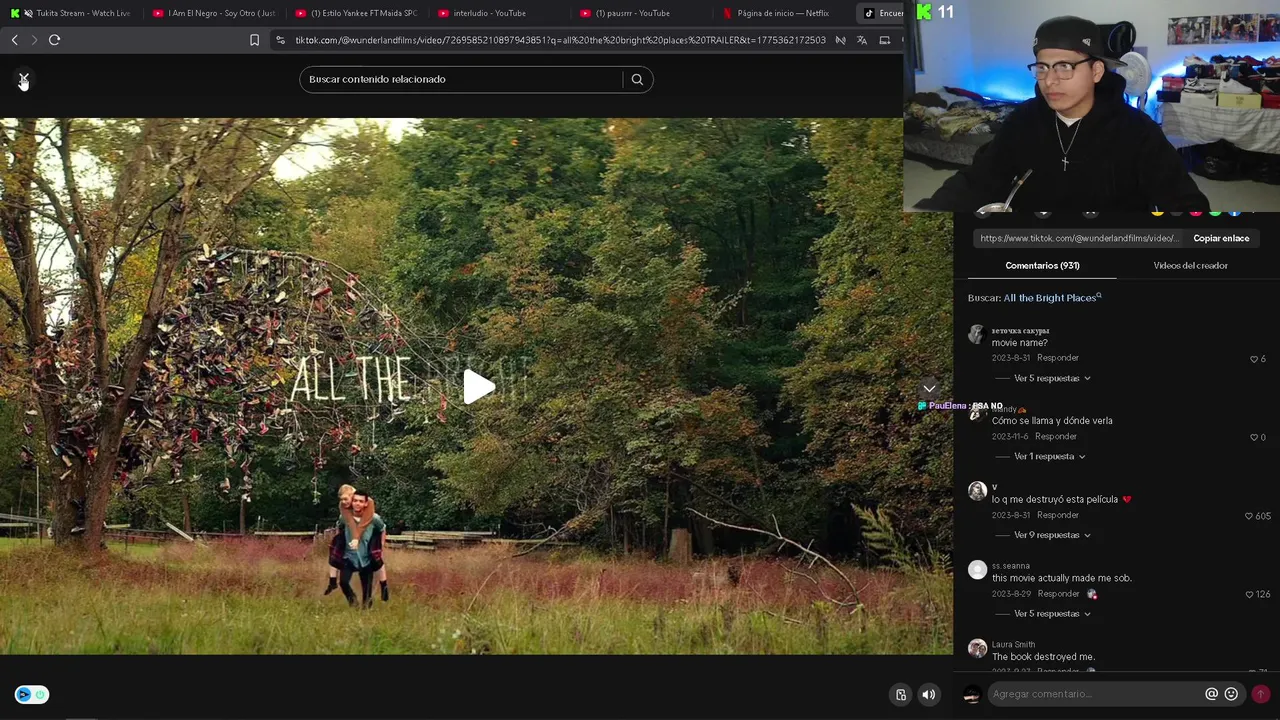The height and width of the screenshot is (720, 1280).
Task: Open the 'pausrrr - YouTube' tab
Action: pyautogui.click(x=642, y=13)
